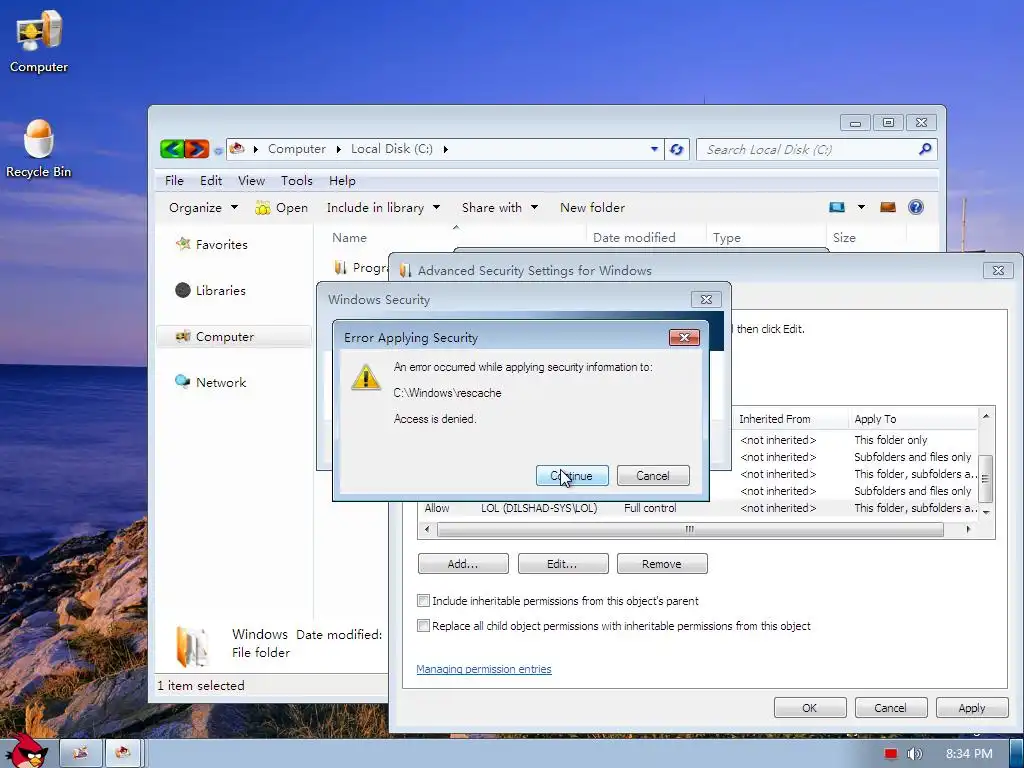Show the preview pane icon
Image resolution: width=1024 pixels, height=768 pixels.
(888, 208)
